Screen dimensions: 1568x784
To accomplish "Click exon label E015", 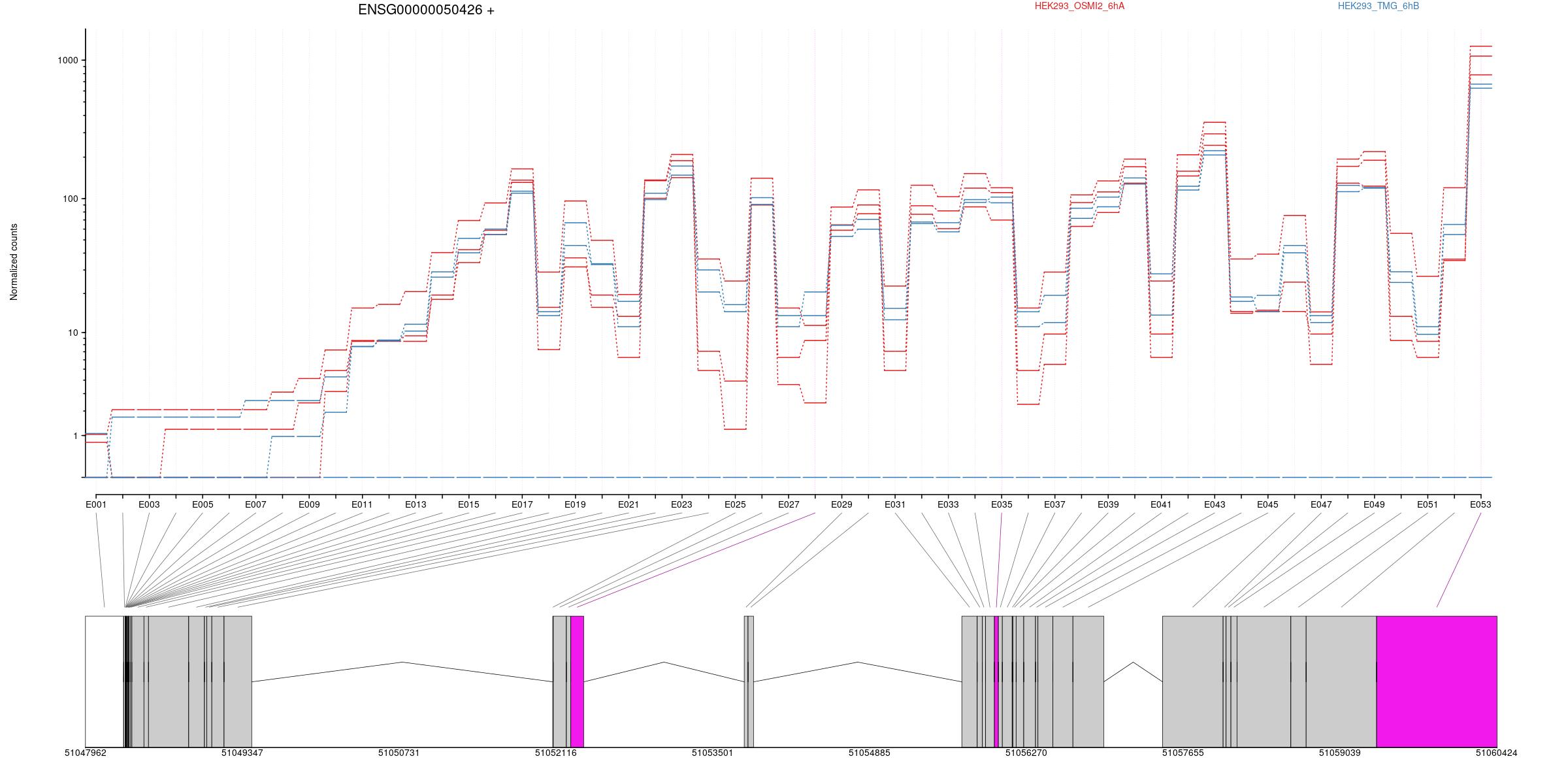I will point(468,504).
